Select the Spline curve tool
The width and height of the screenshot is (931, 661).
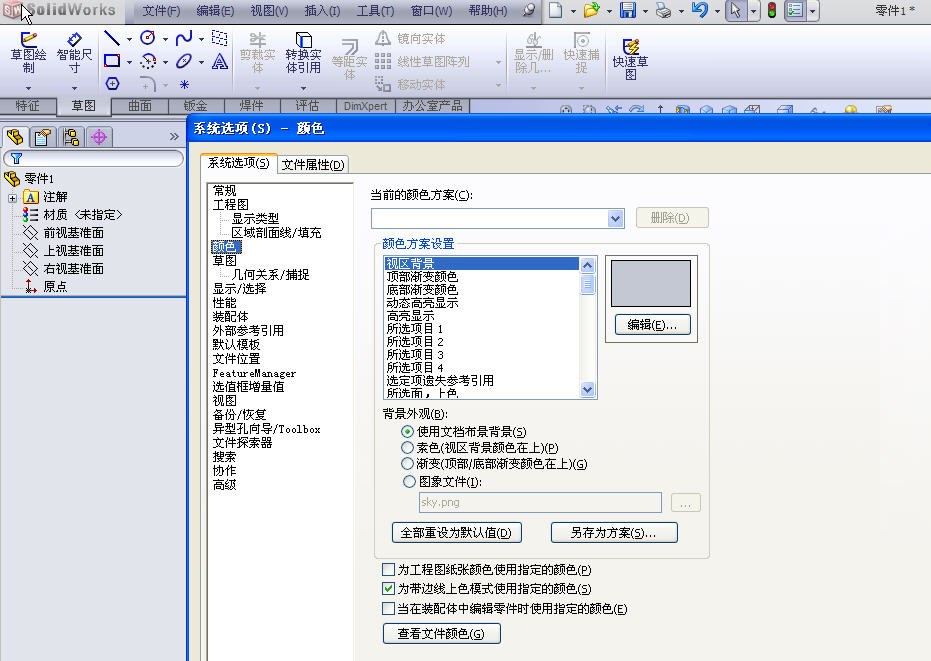(x=184, y=39)
